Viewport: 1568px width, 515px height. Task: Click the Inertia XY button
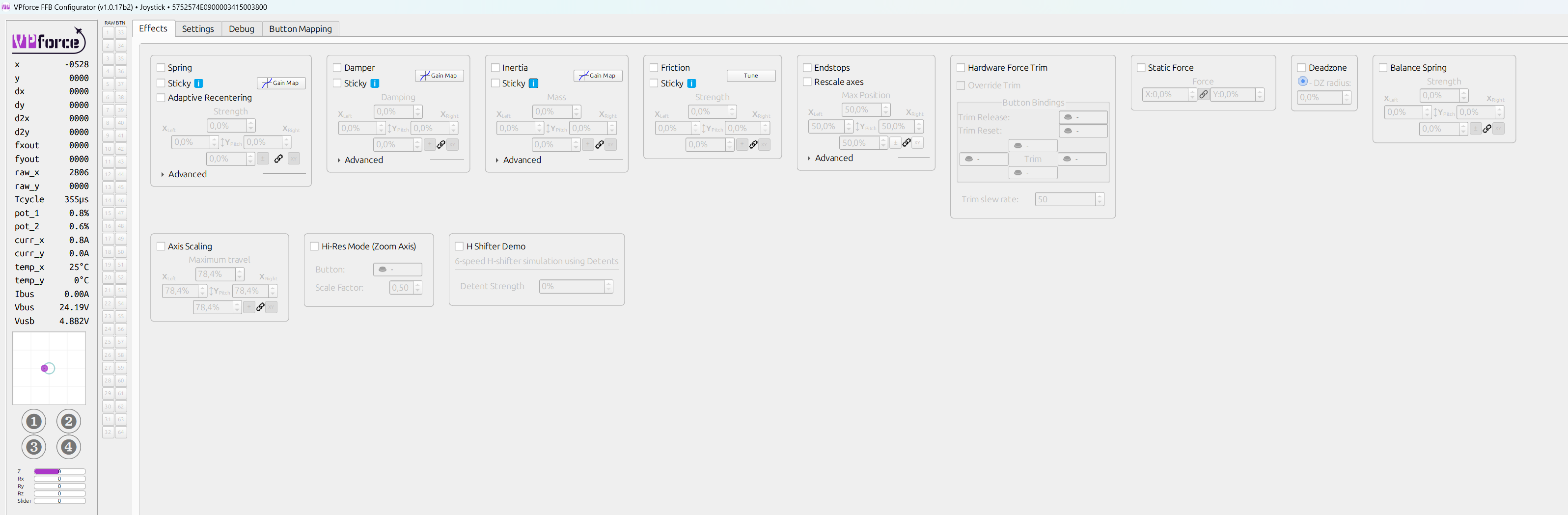[610, 145]
